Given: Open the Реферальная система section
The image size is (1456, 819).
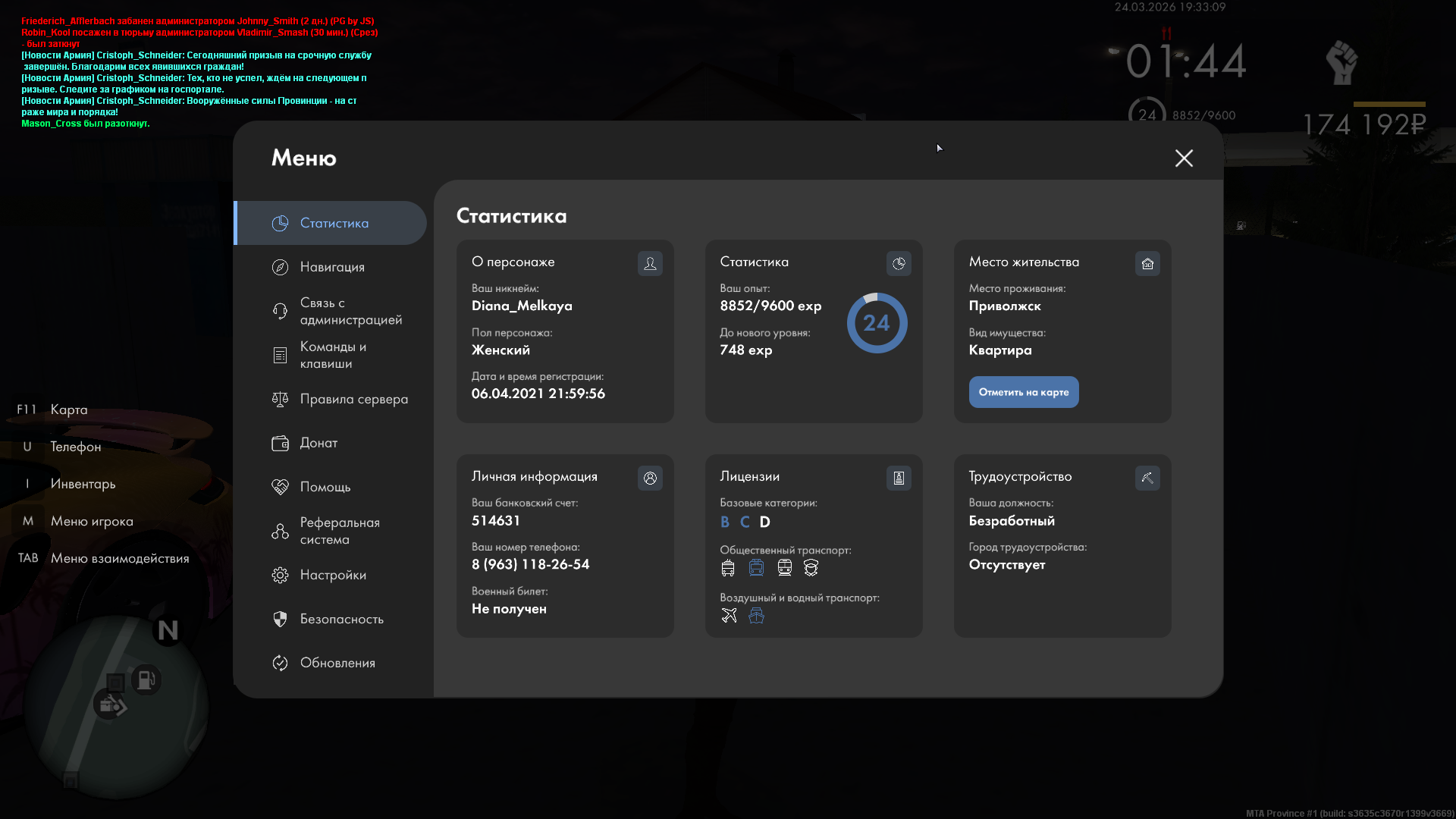Looking at the screenshot, I should pyautogui.click(x=339, y=531).
